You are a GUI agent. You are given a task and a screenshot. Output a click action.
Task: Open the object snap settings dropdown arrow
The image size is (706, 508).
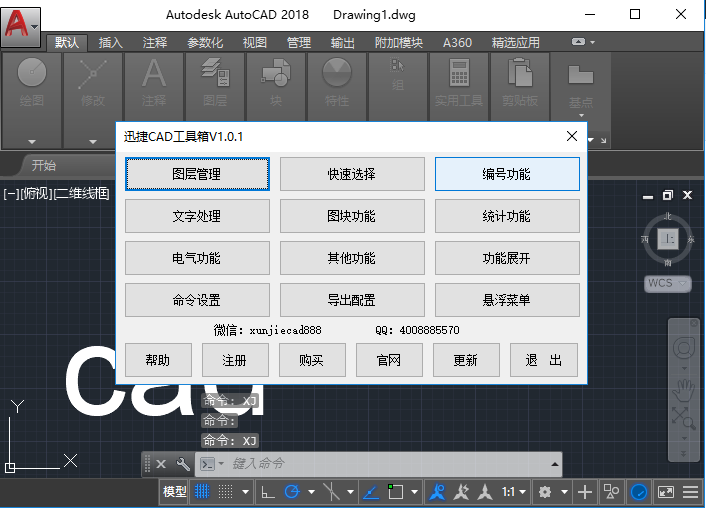[415, 492]
